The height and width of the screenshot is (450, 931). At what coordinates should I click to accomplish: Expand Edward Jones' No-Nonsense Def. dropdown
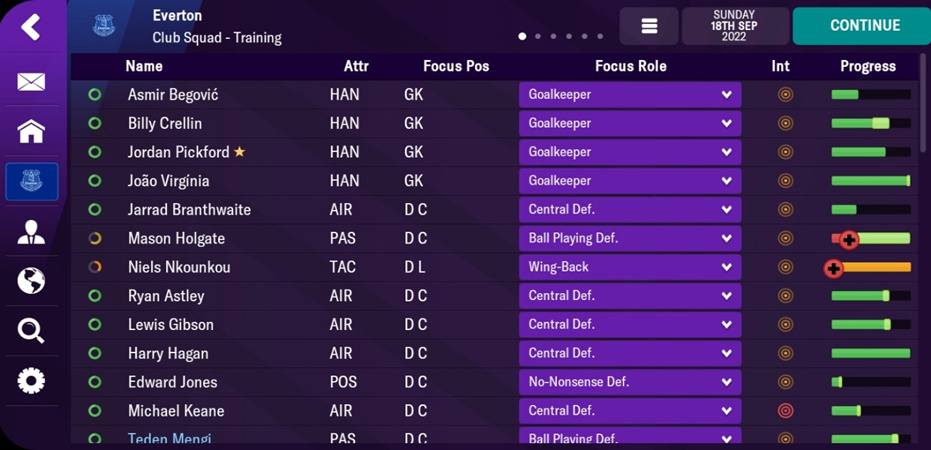[x=629, y=382]
